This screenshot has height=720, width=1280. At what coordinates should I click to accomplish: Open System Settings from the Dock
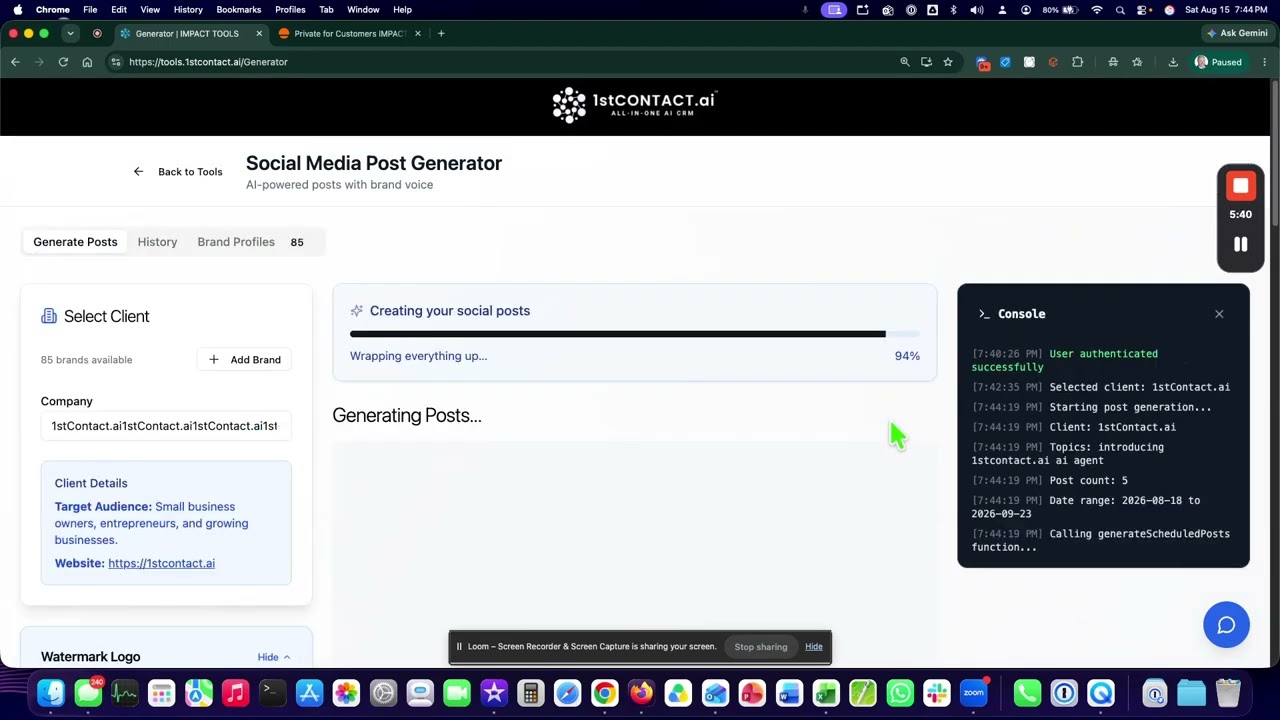pyautogui.click(x=383, y=693)
